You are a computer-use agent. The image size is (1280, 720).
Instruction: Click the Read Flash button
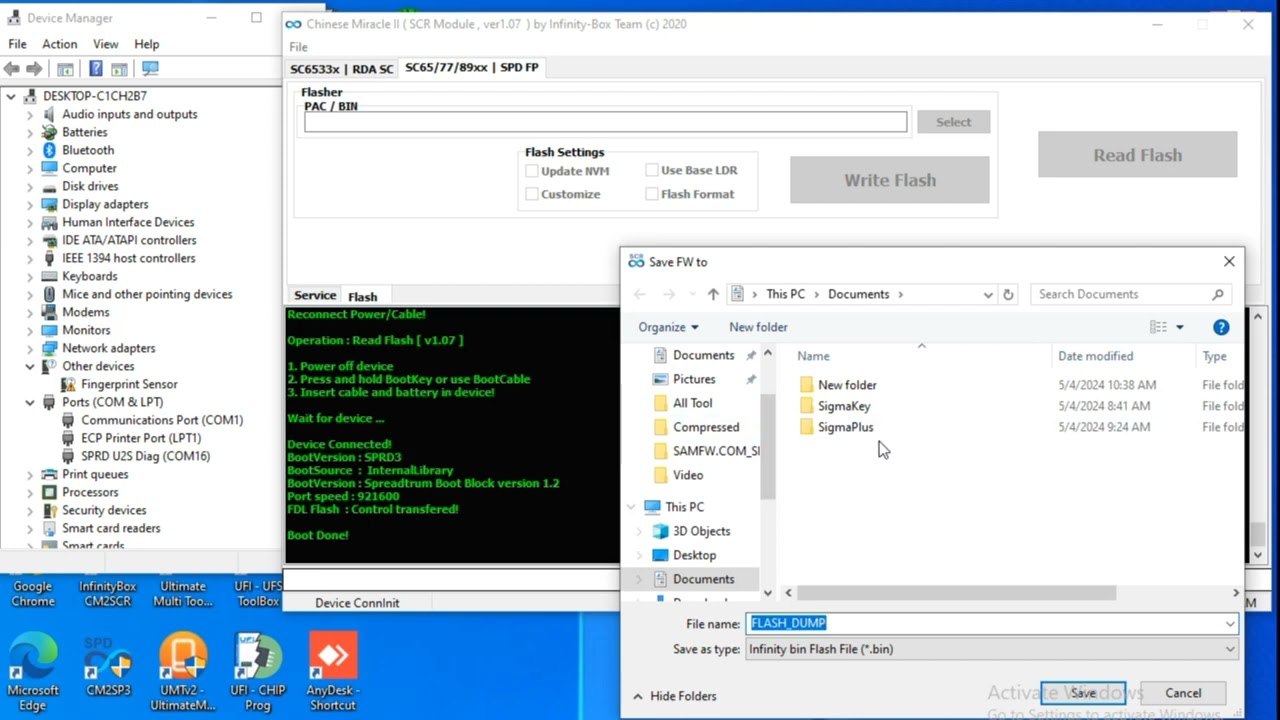[x=1137, y=155]
